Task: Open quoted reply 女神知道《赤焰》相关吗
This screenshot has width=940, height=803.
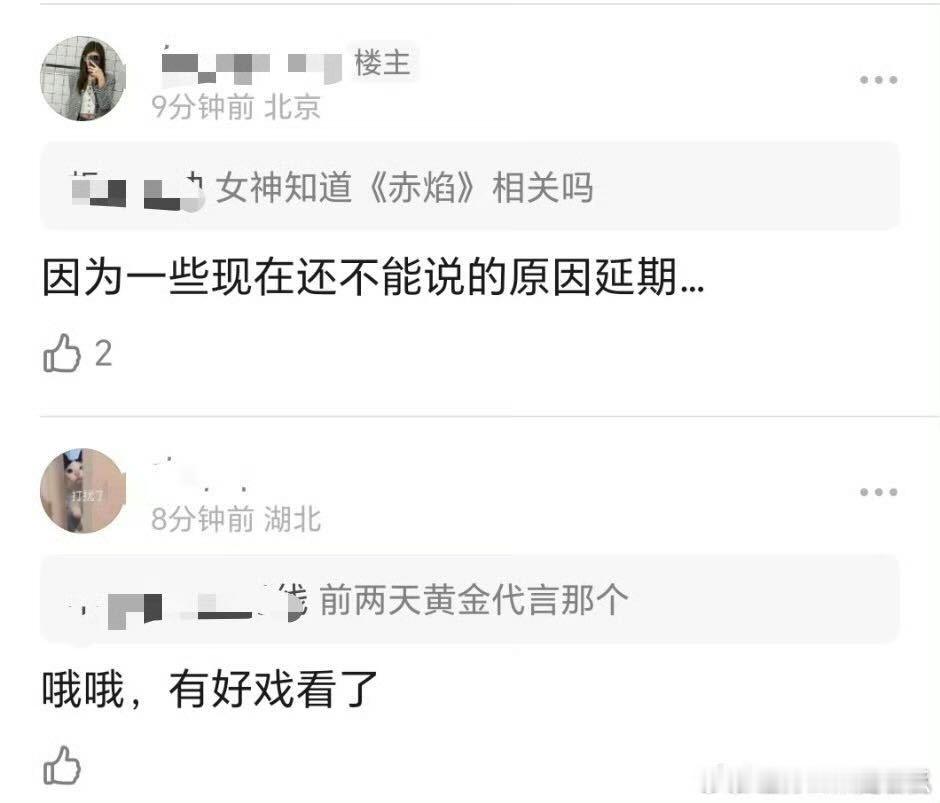Action: [x=470, y=187]
